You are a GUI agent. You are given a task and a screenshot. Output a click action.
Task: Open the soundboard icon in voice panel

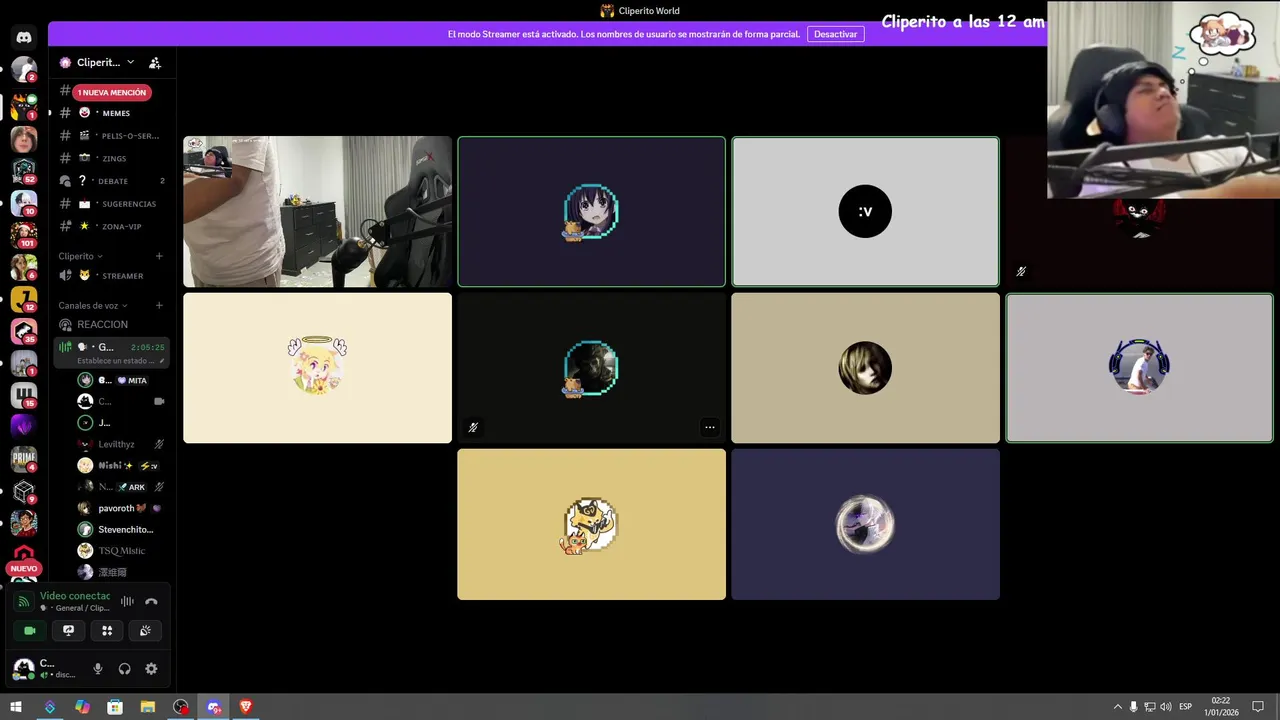[x=145, y=630]
